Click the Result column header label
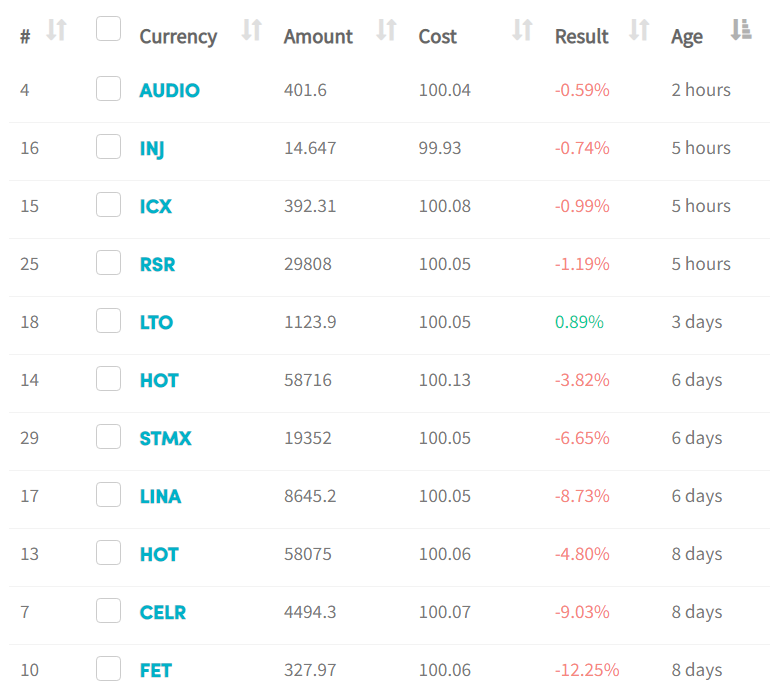The height and width of the screenshot is (695, 770). [x=581, y=36]
